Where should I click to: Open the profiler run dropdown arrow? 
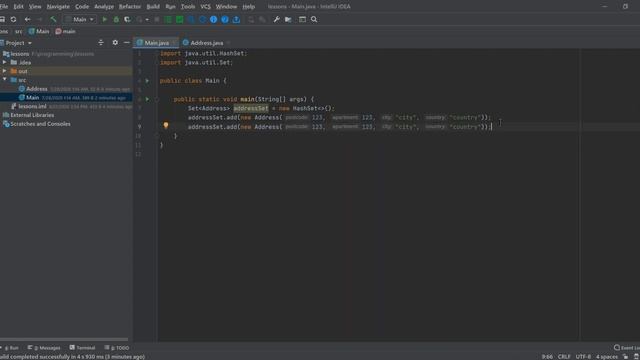[147, 19]
